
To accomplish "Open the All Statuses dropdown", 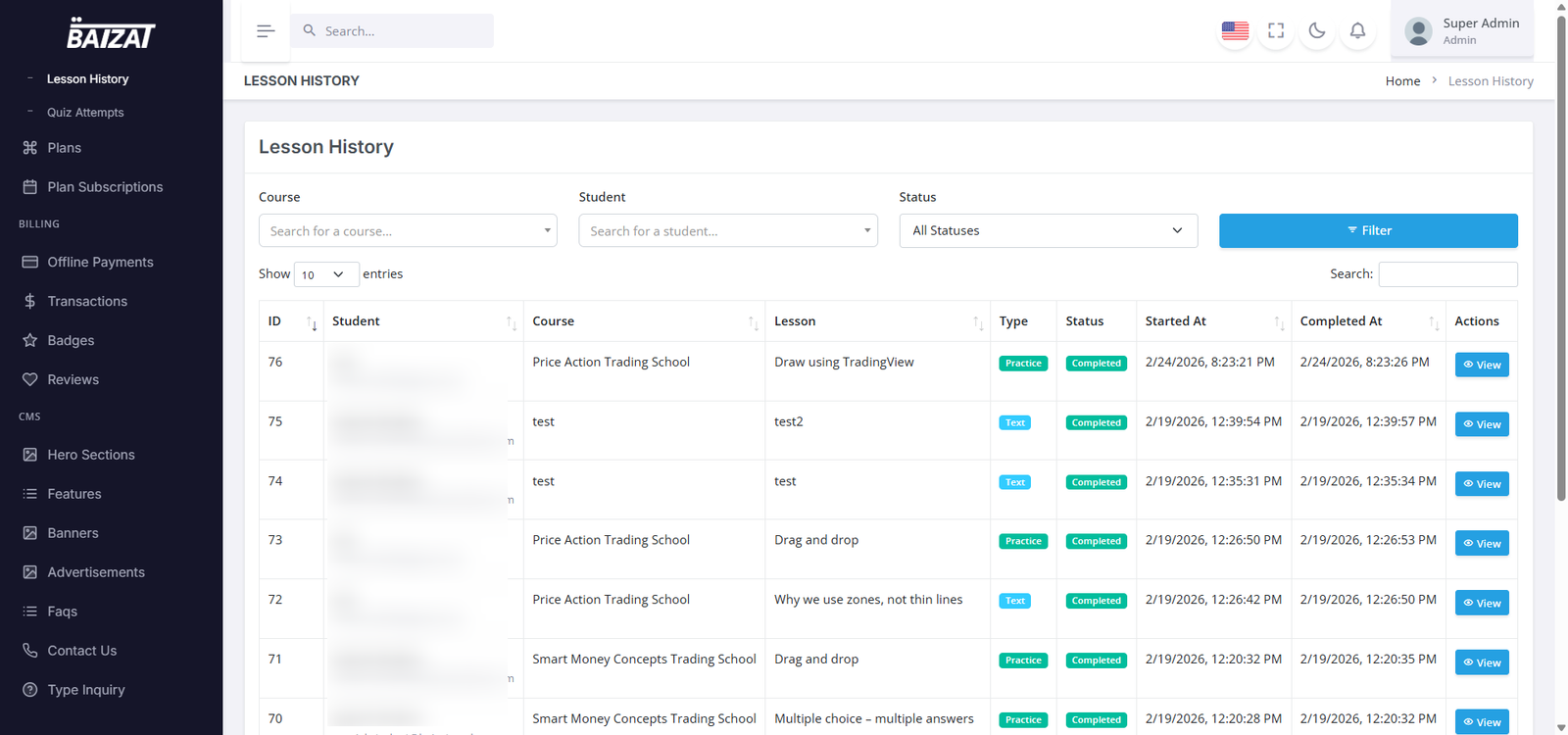I will pyautogui.click(x=1048, y=231).
